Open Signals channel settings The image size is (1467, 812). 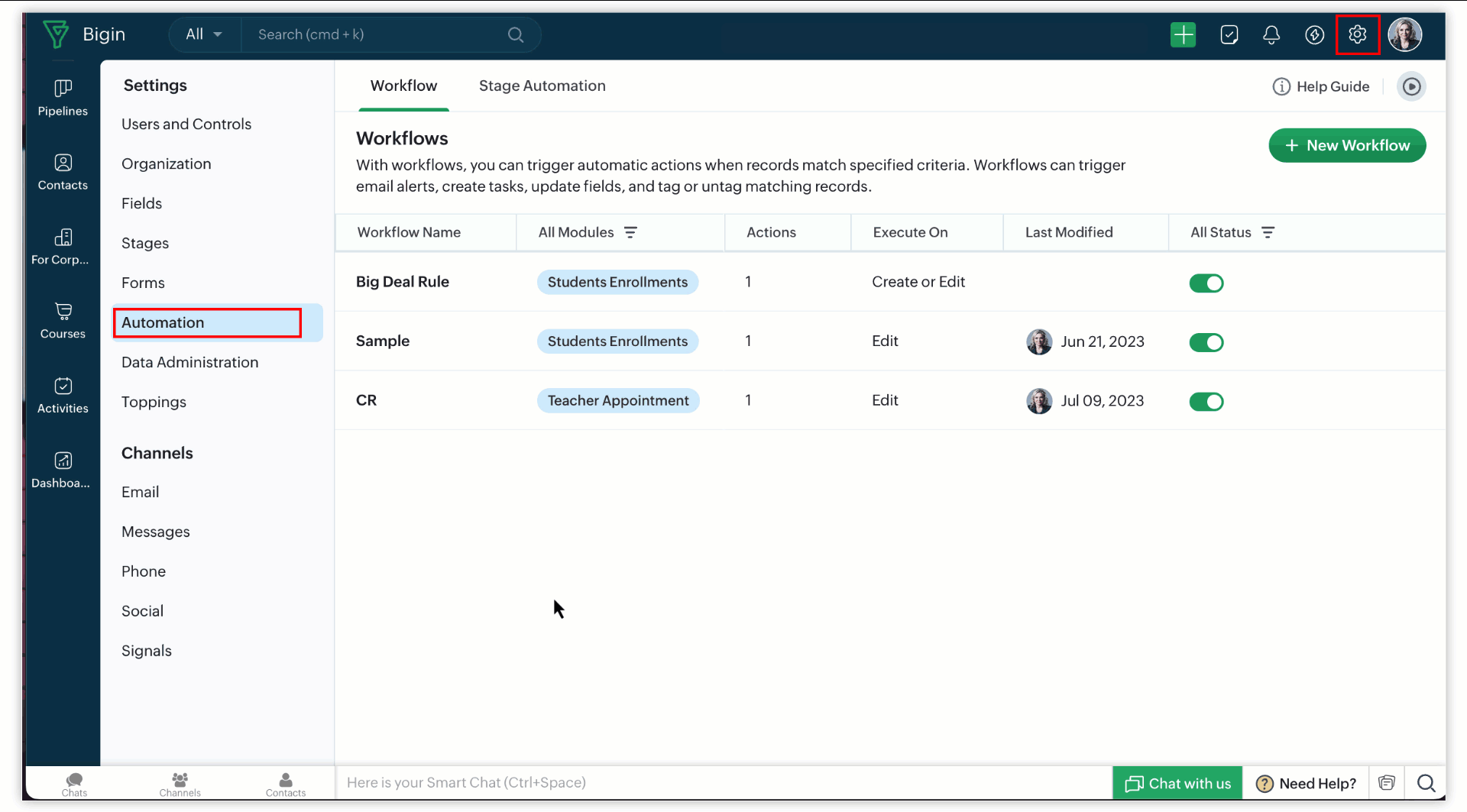pos(147,651)
